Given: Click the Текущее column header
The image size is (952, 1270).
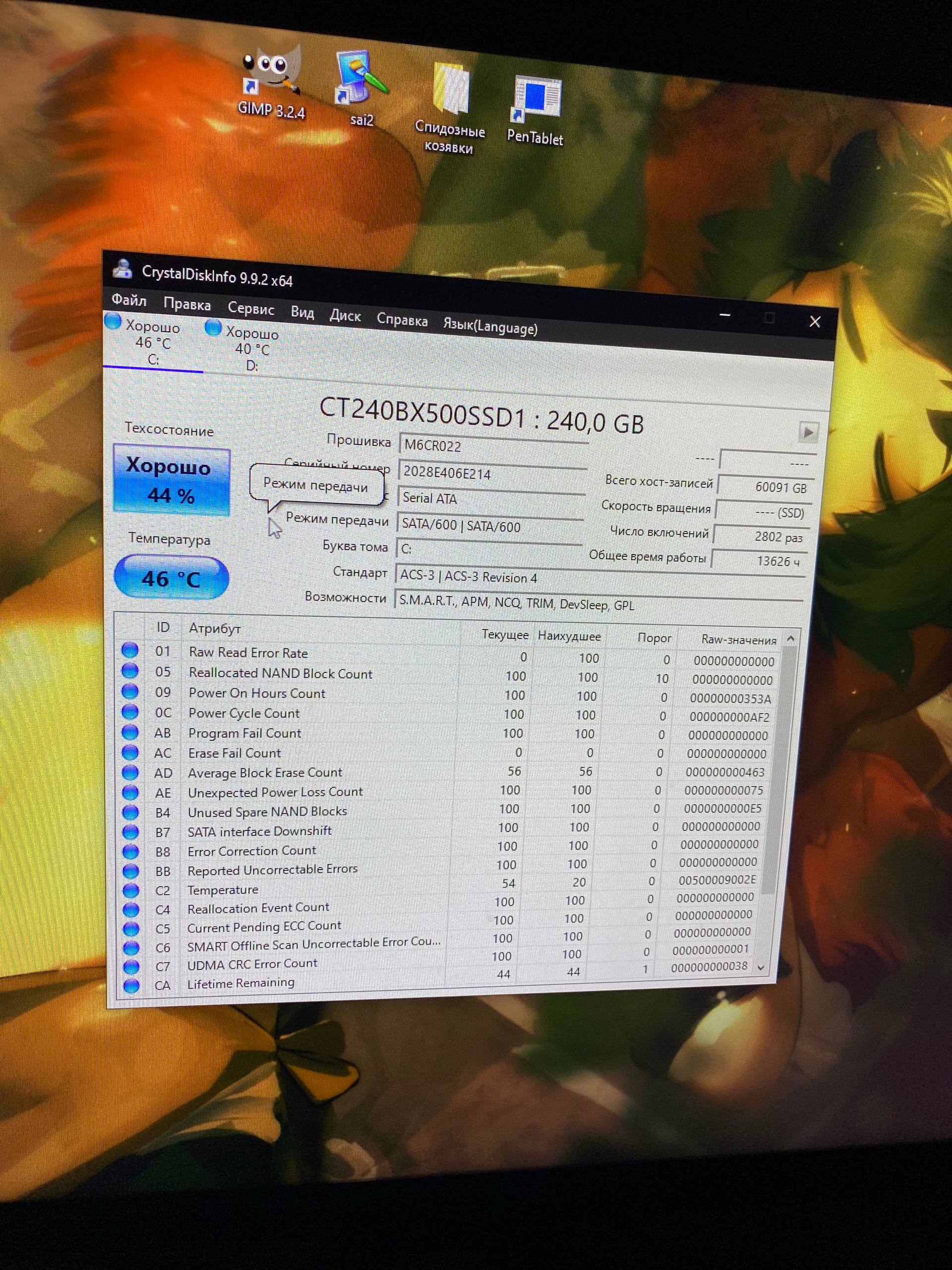Looking at the screenshot, I should (x=505, y=635).
